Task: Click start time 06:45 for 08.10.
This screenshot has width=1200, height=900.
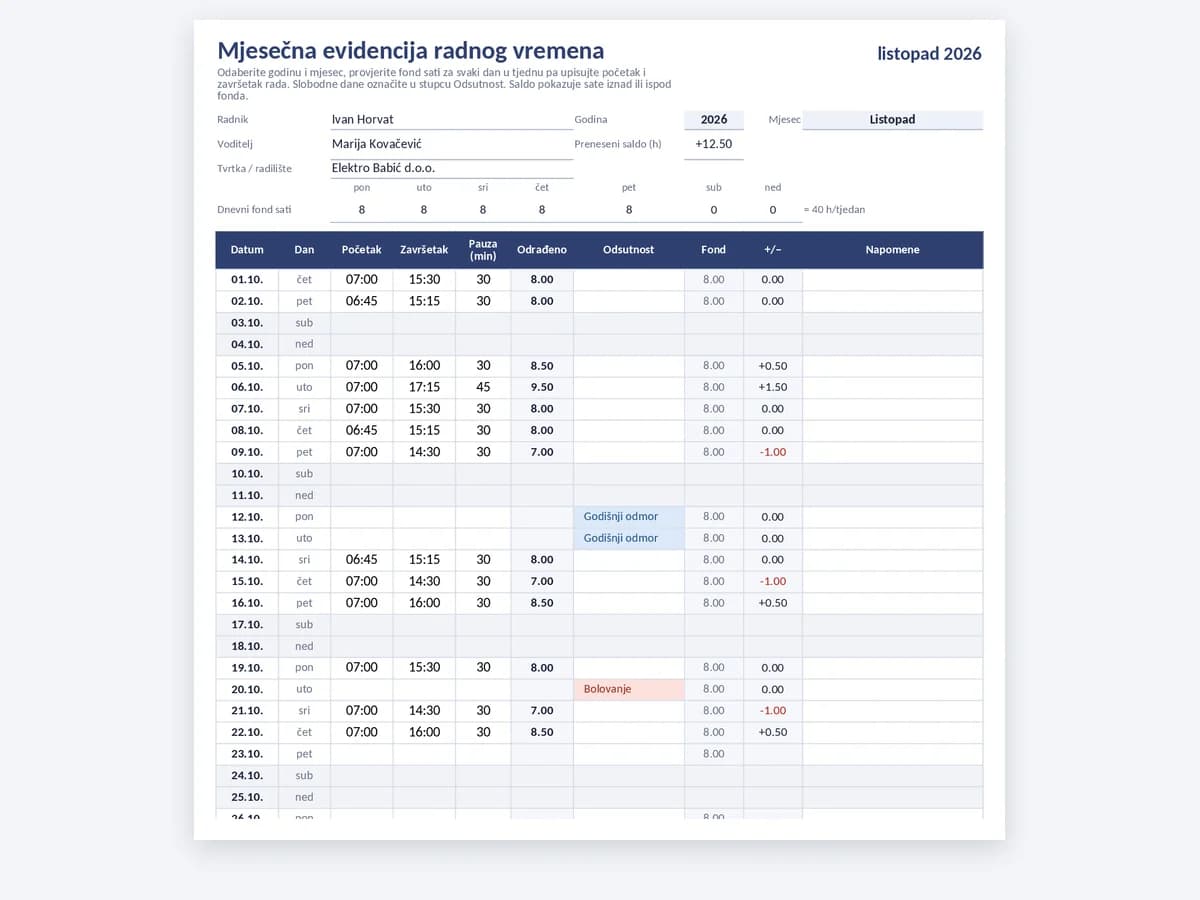Action: [x=362, y=430]
